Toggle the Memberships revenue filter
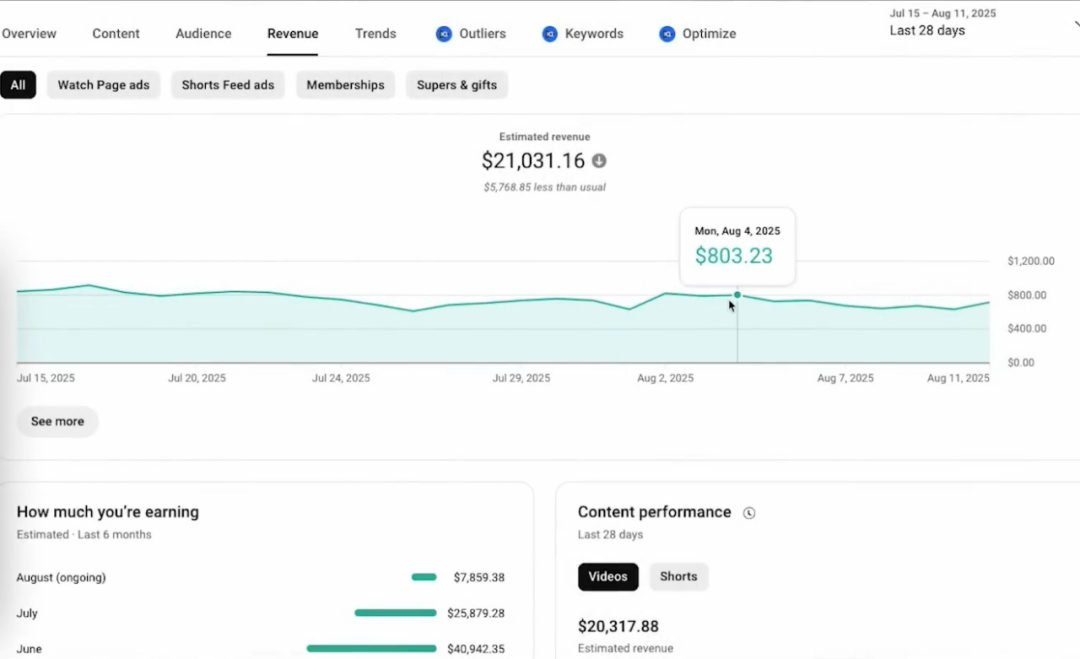Screen dimensions: 1080x659 345,85
